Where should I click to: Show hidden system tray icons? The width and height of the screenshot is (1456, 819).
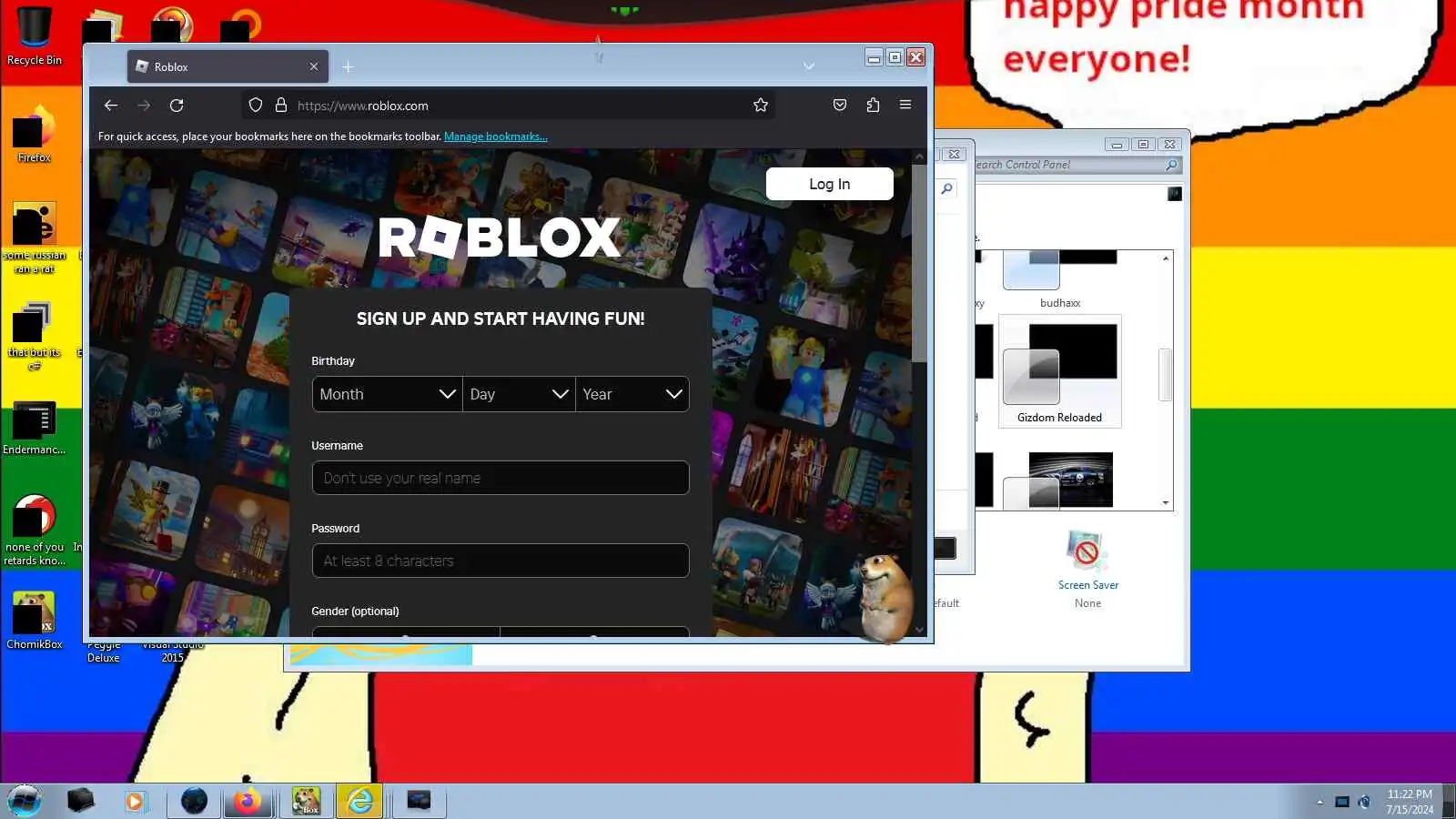(1319, 802)
